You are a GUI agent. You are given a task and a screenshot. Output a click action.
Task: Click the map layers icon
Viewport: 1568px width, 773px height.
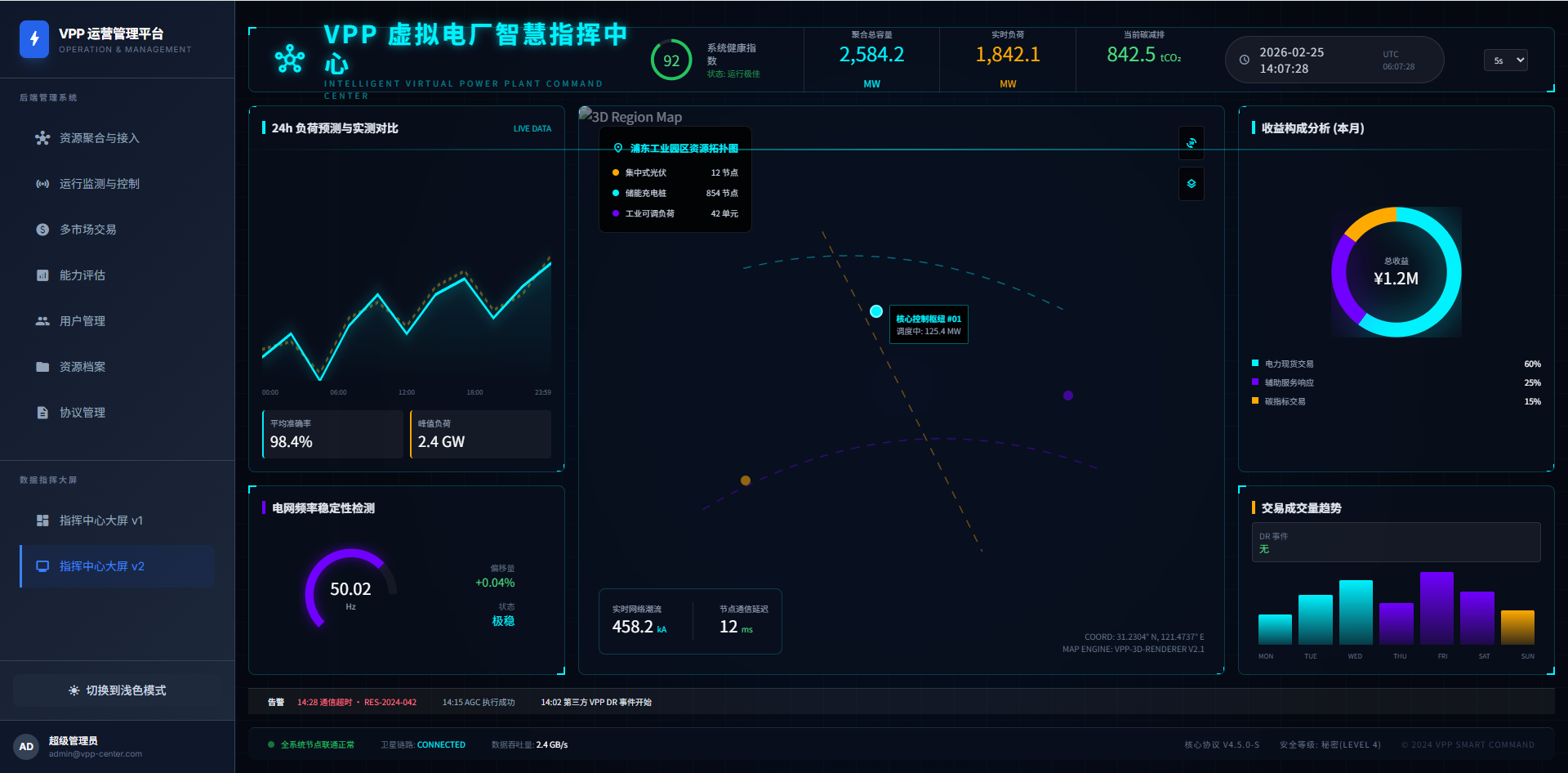[1192, 184]
